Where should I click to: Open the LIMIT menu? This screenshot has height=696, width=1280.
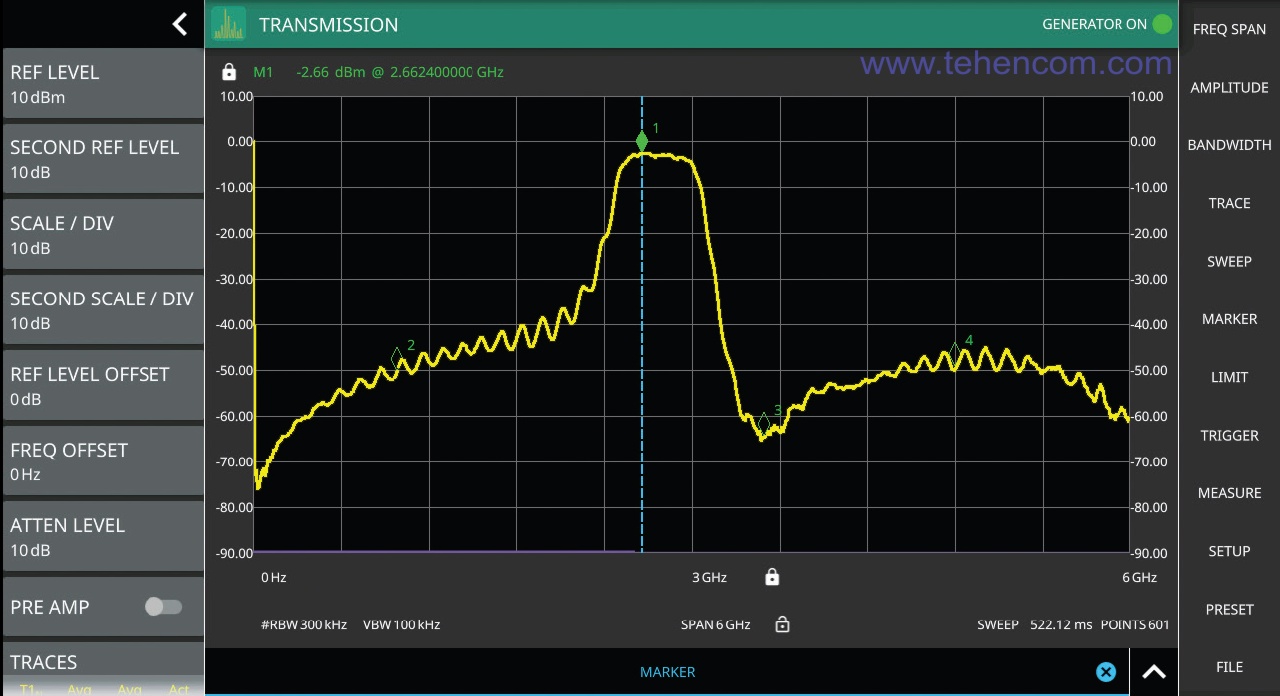pyautogui.click(x=1229, y=377)
